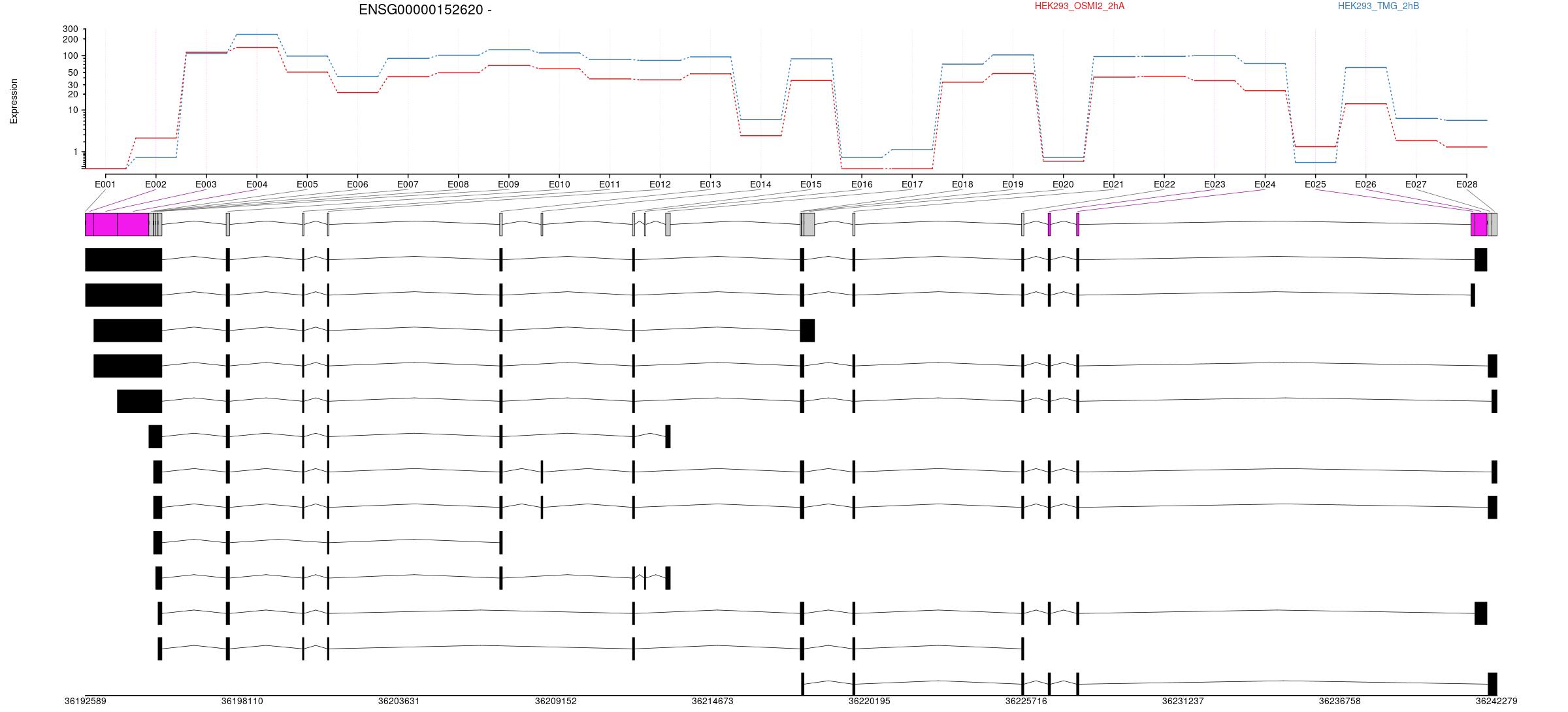Viewport: 1568px width, 712px height.
Task: Click exon label E018
Action: 962,184
